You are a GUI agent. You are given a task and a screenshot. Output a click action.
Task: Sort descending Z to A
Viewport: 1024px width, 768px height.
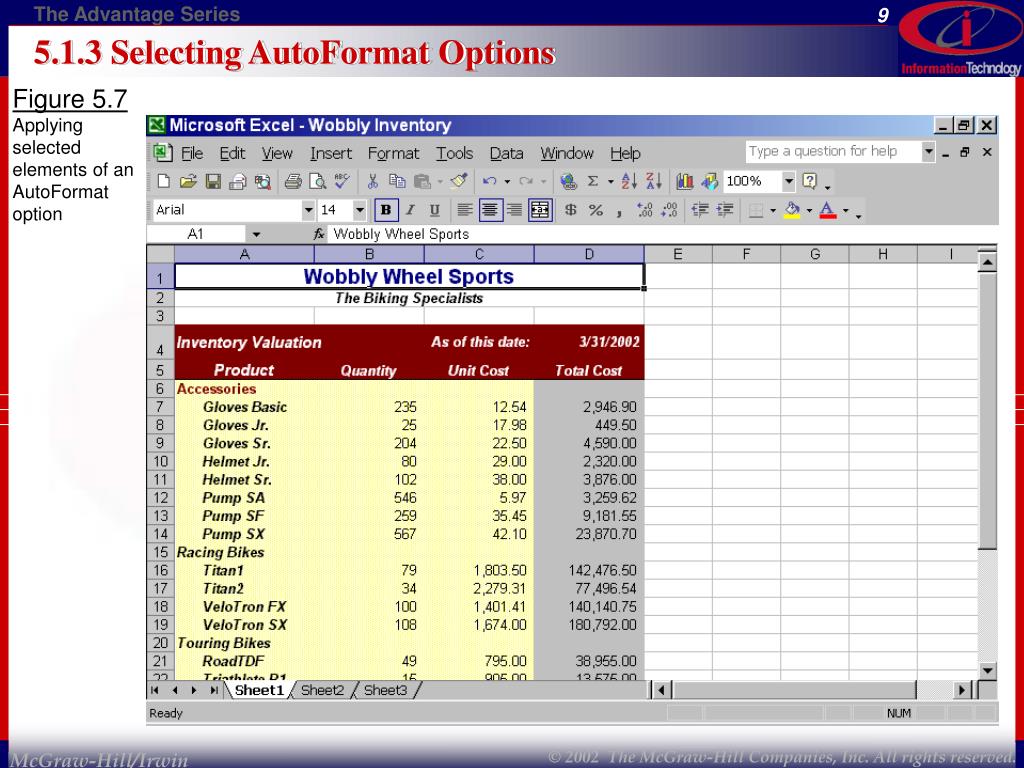[654, 182]
